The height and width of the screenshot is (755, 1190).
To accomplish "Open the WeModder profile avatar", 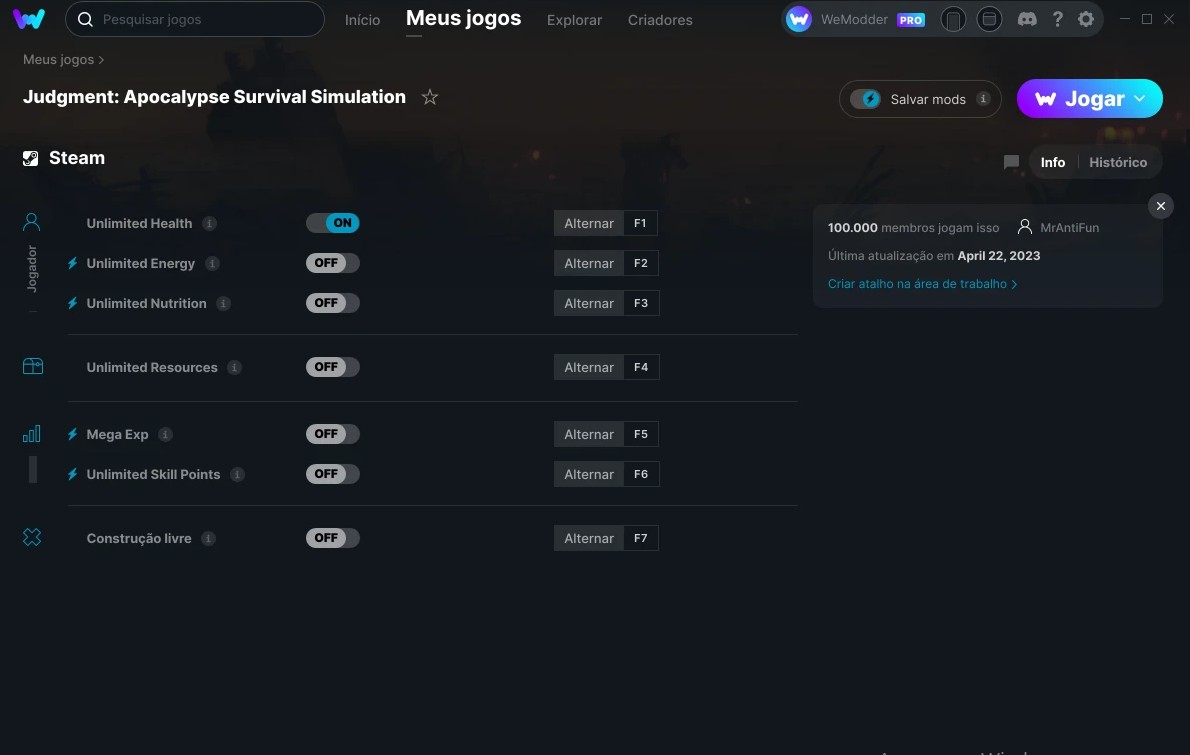I will tap(798, 20).
